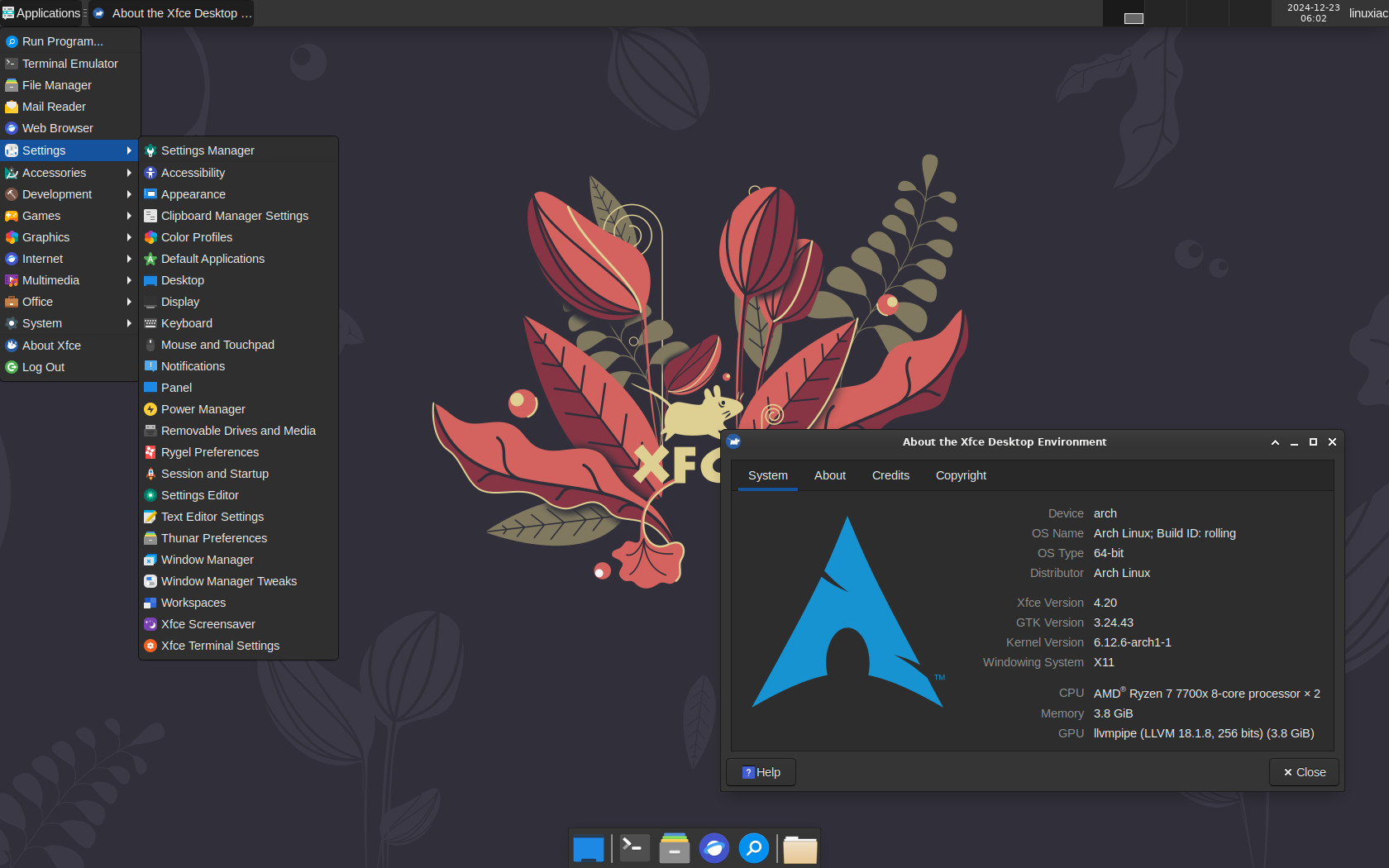Click the Default Applications star icon
Viewport: 1389px width, 868px height.
click(x=150, y=259)
